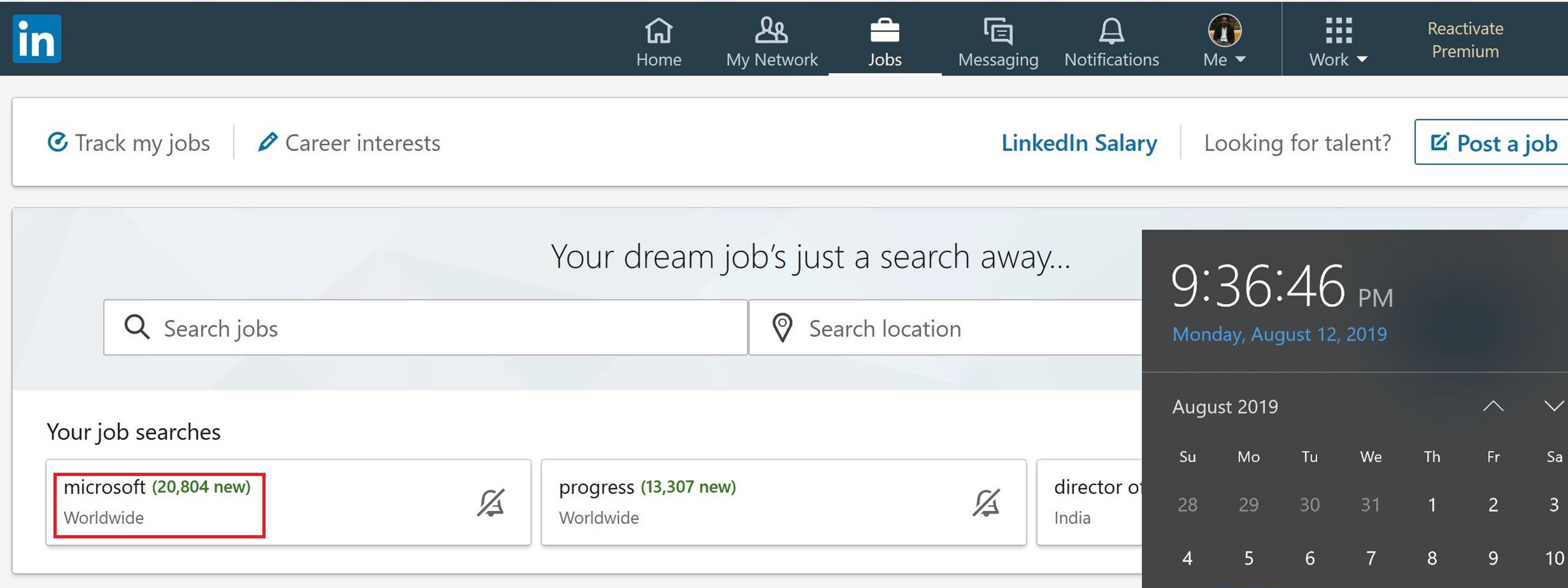Open the microsoft Worldwide saved search
Viewport: 1568px width, 588px height.
click(158, 502)
